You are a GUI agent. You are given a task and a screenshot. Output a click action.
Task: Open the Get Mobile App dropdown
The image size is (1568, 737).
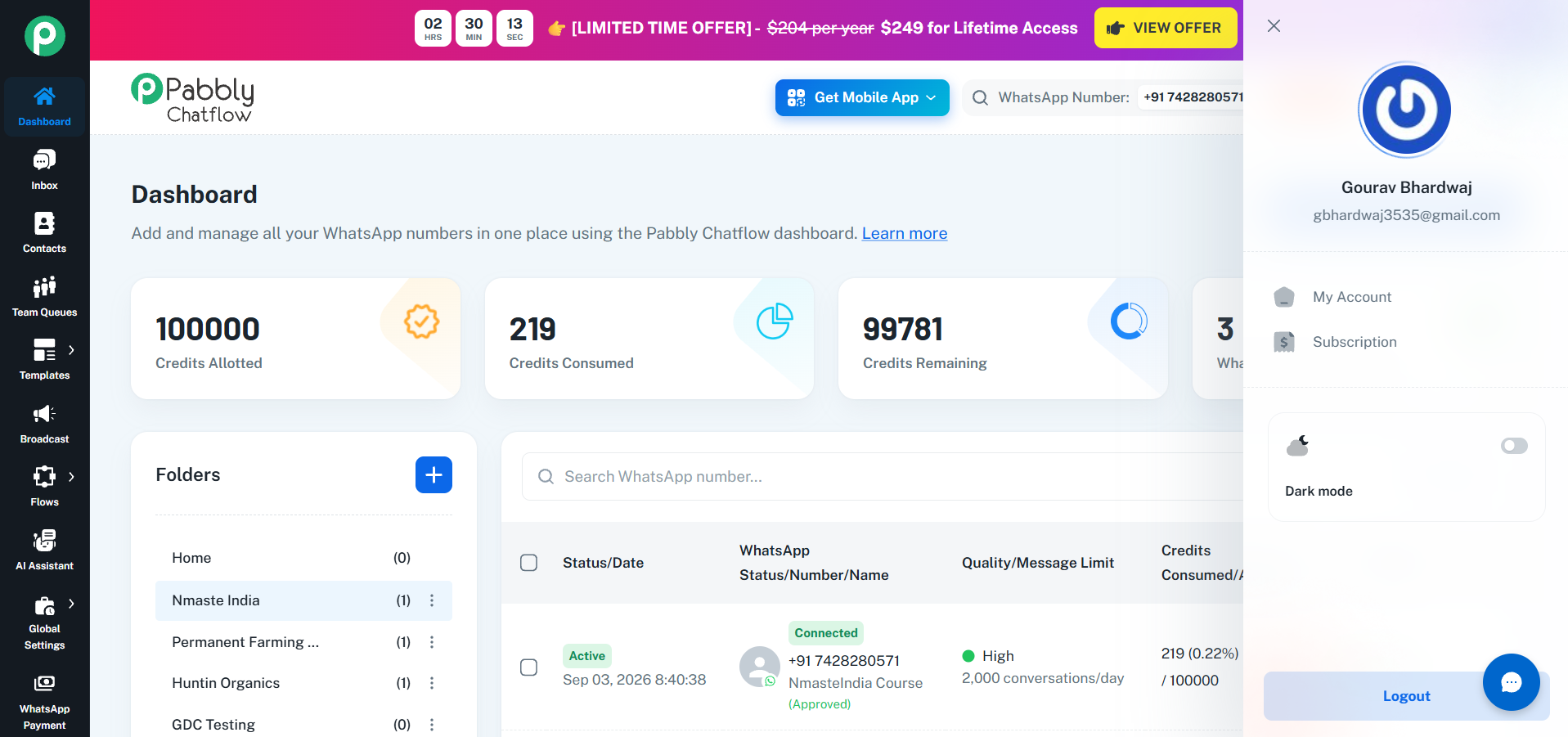862,98
